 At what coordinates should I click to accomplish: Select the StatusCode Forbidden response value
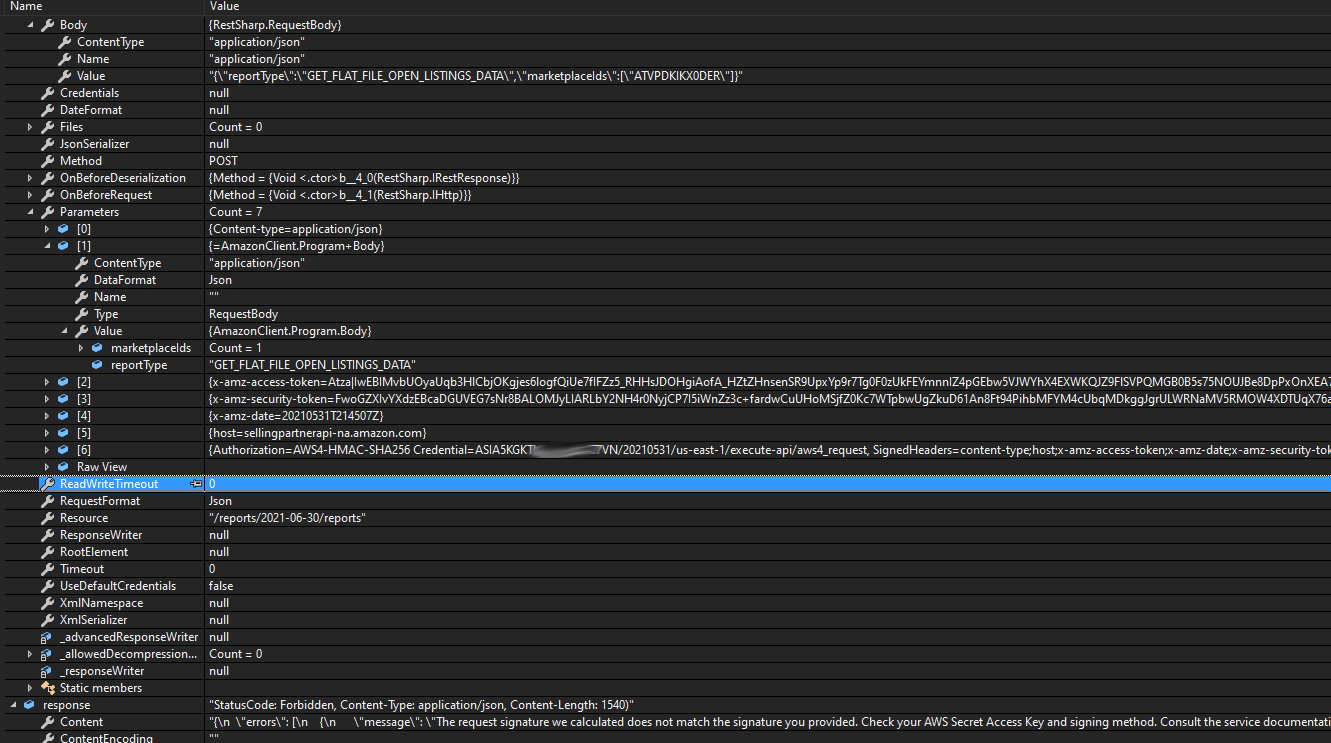pos(421,705)
